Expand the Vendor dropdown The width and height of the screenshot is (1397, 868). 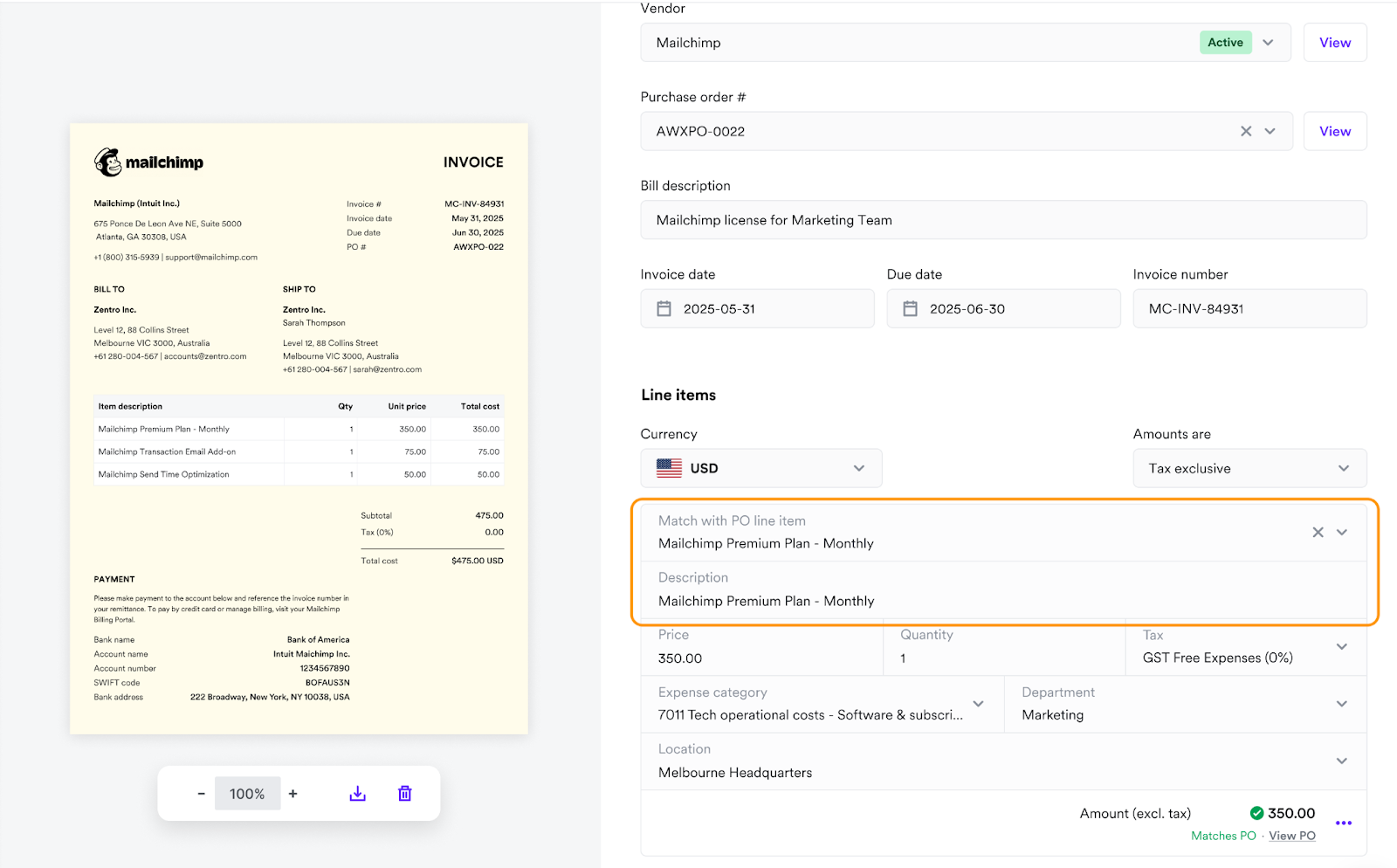pyautogui.click(x=1269, y=43)
